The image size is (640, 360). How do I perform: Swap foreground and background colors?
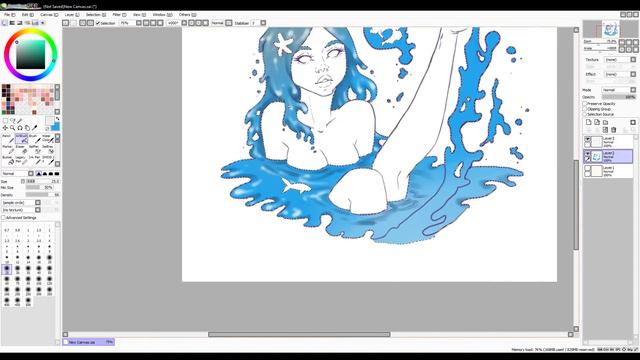[57, 119]
